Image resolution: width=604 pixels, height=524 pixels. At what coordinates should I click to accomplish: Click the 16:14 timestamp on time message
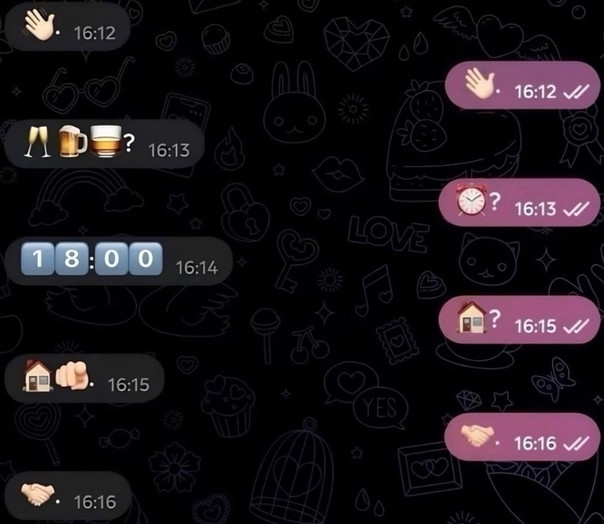coord(197,268)
